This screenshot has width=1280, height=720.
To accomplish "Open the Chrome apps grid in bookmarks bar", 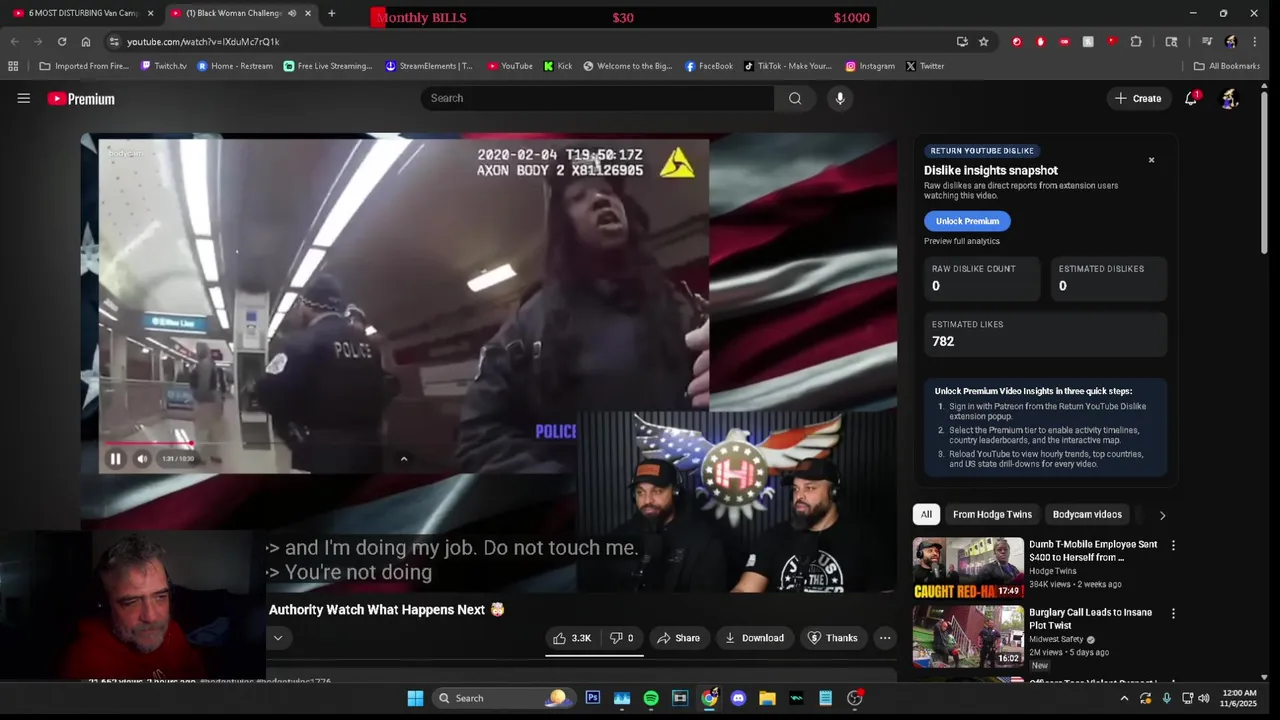I will (x=13, y=66).
